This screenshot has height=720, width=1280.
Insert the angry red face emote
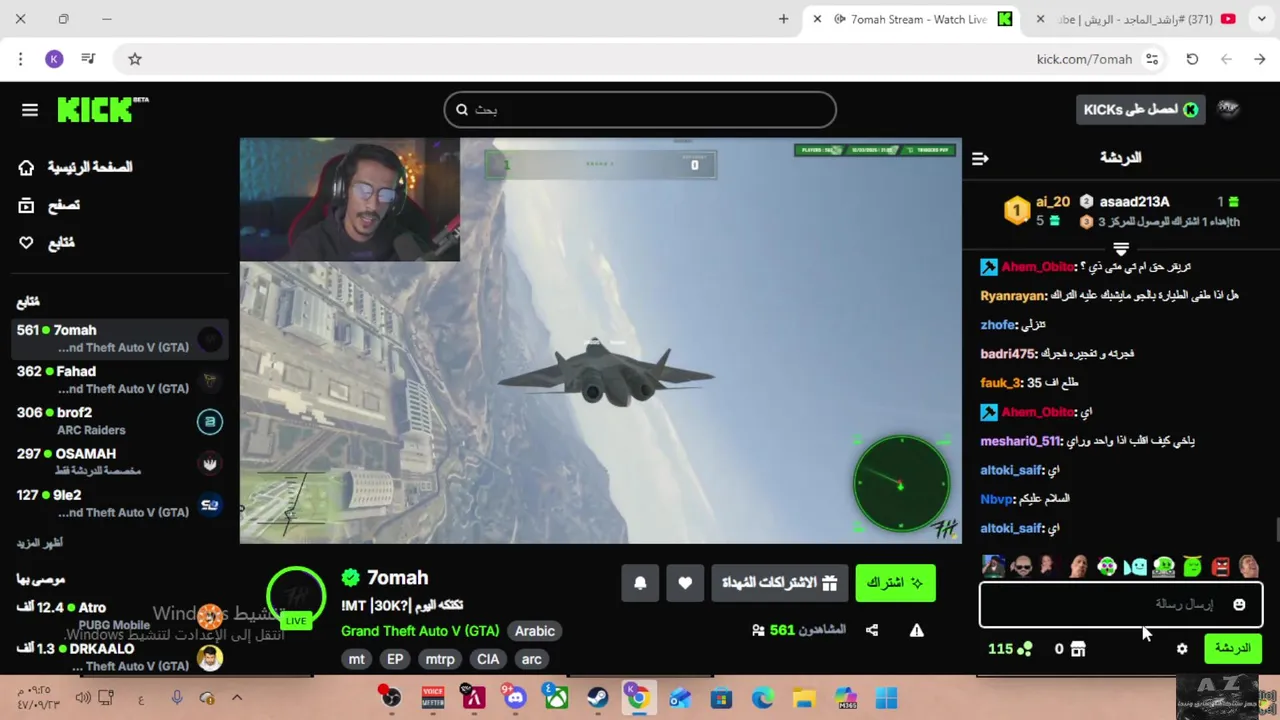click(1221, 567)
